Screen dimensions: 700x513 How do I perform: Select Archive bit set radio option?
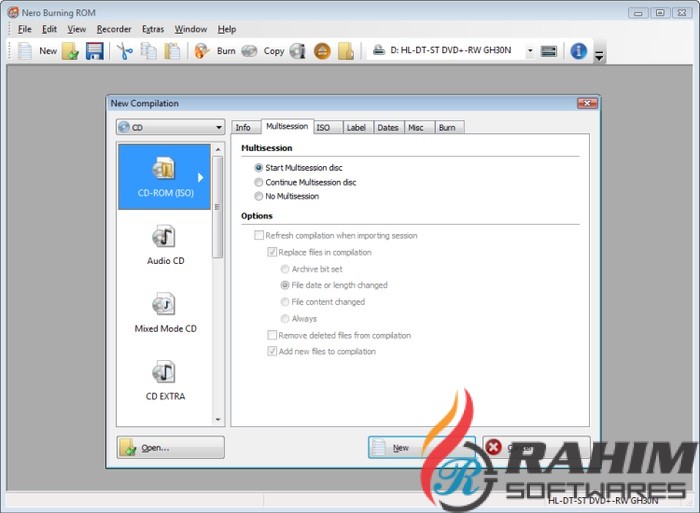pyautogui.click(x=311, y=269)
